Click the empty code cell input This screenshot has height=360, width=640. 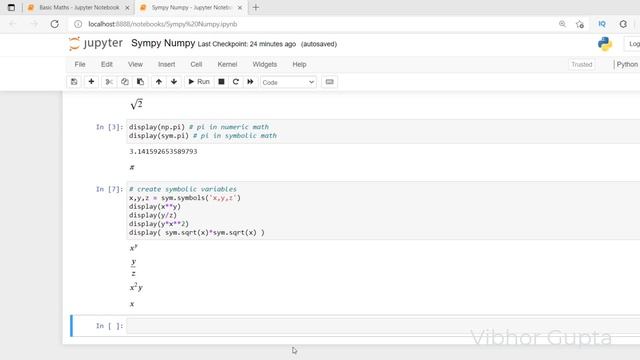tap(383, 326)
